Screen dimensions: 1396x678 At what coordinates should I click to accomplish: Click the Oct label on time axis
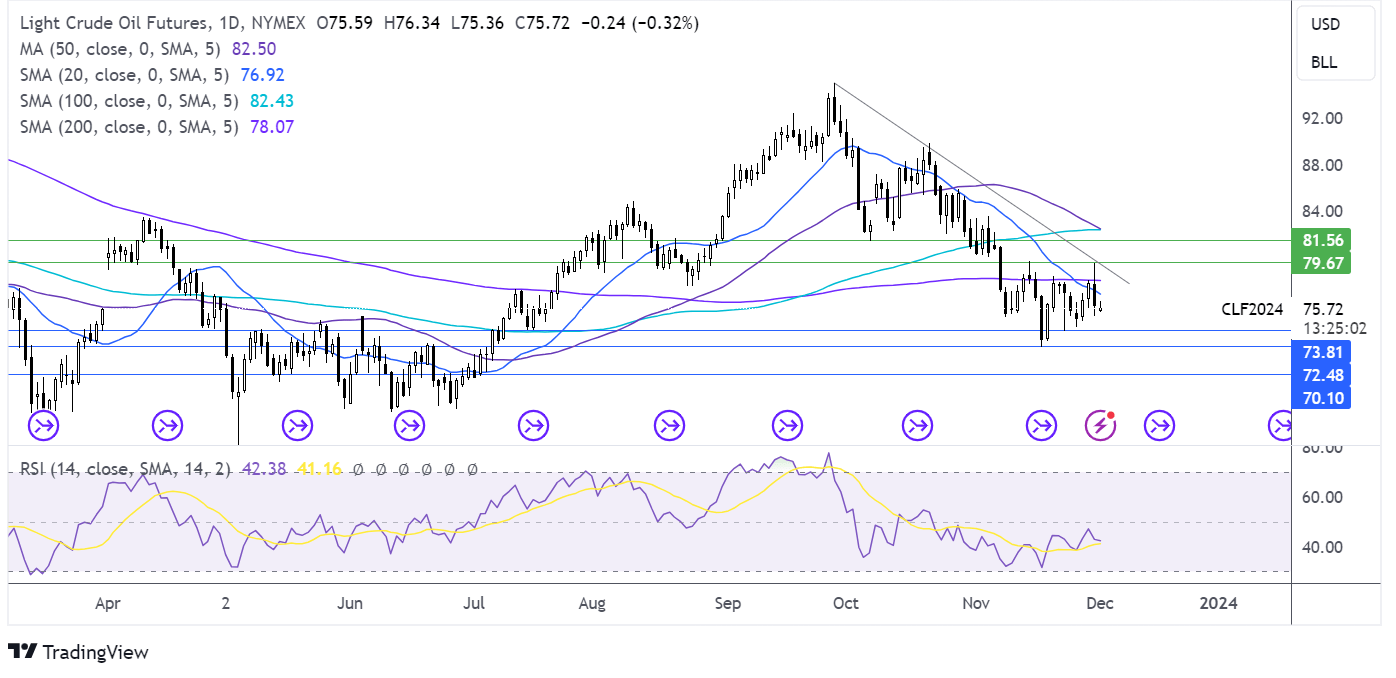[846, 603]
